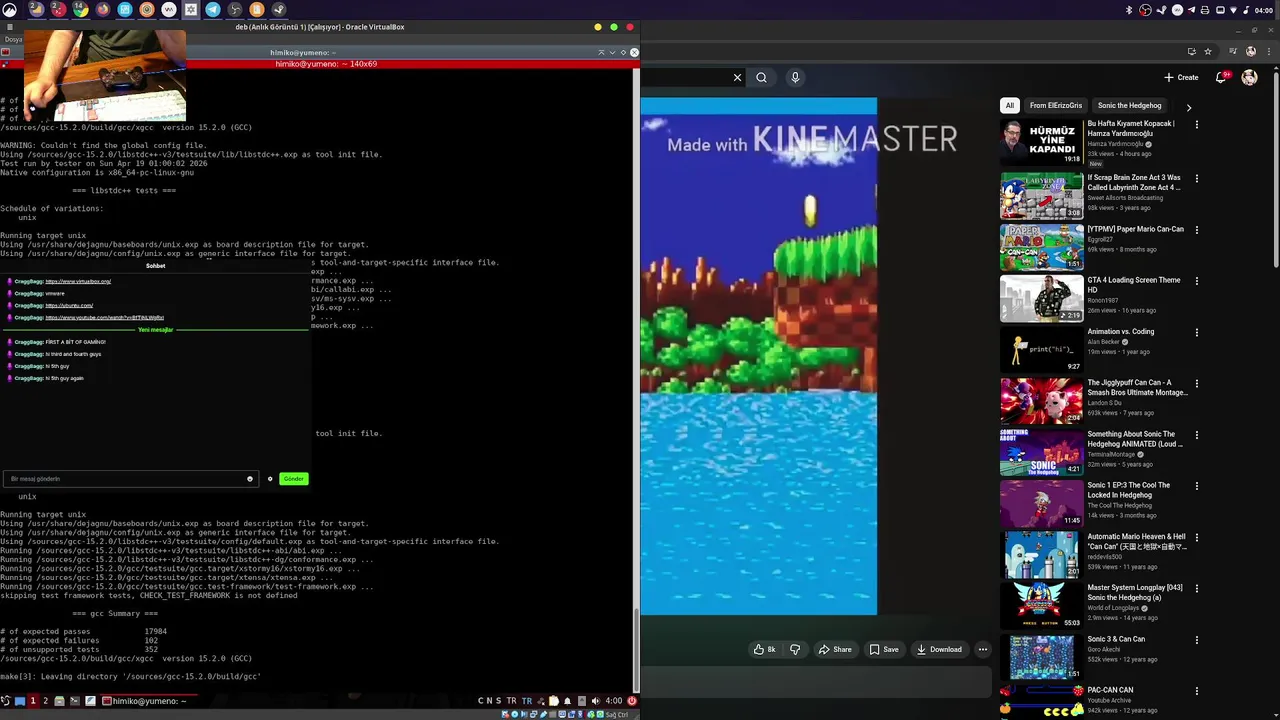Select the Sonic the Hedgehog filter chip
The image size is (1280, 720).
coord(1130,106)
